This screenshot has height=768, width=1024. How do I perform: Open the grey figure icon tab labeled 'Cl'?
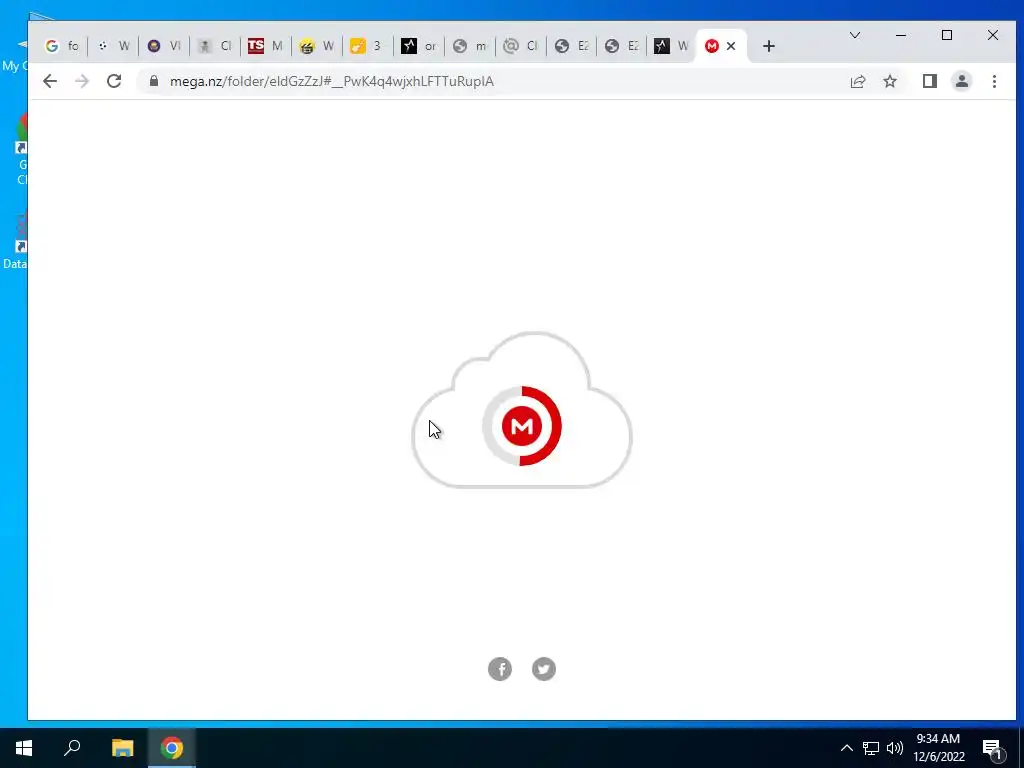[x=214, y=46]
